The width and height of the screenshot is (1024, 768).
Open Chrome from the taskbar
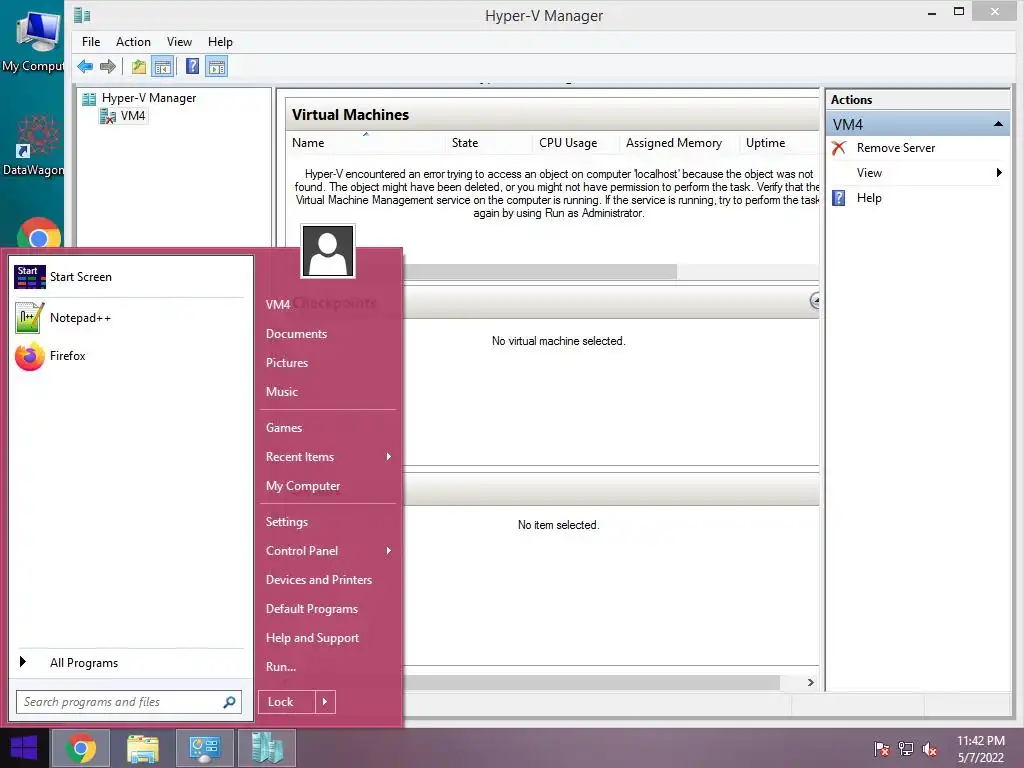(x=80, y=748)
